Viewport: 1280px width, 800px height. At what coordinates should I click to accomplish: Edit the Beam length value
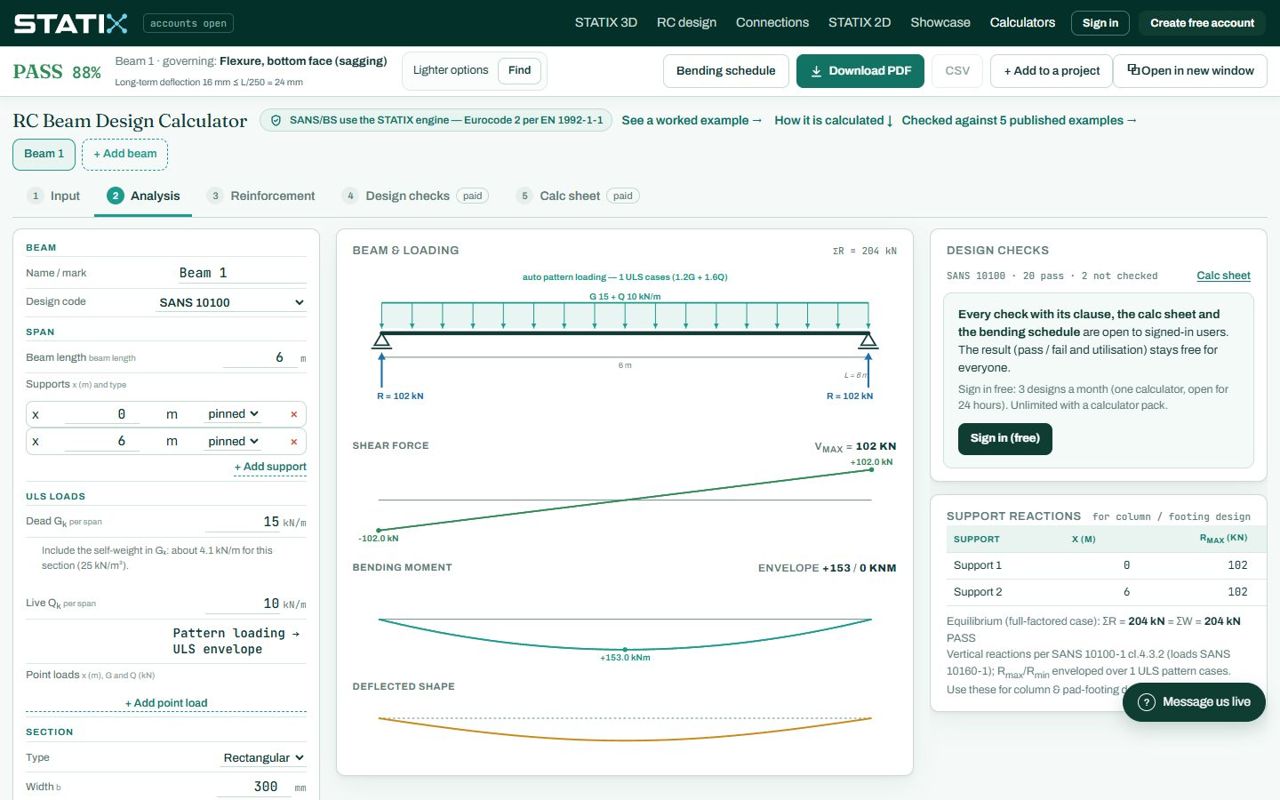pos(260,358)
